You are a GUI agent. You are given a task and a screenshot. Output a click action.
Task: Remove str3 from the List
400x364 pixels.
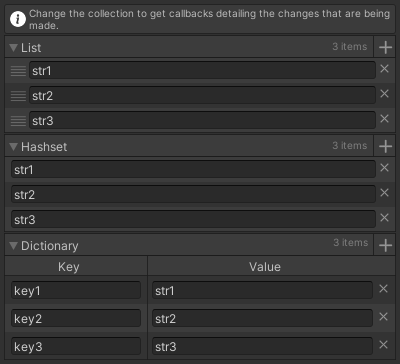(384, 119)
